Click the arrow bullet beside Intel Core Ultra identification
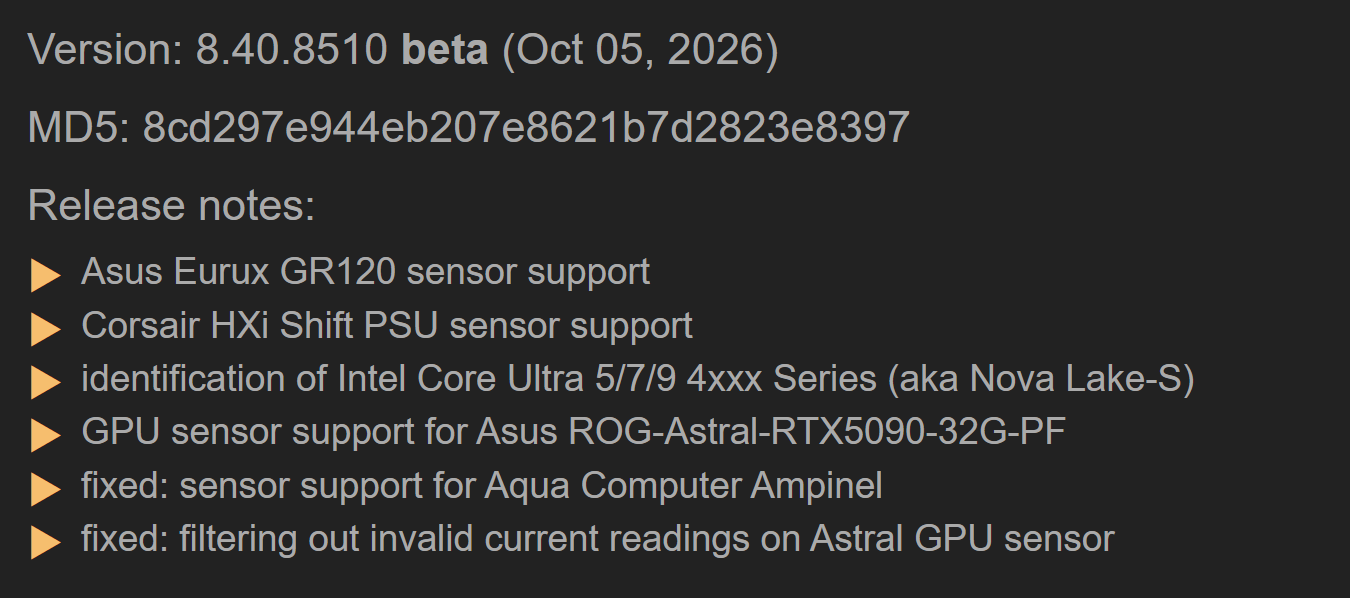Image resolution: width=1350 pixels, height=598 pixels. pos(46,382)
